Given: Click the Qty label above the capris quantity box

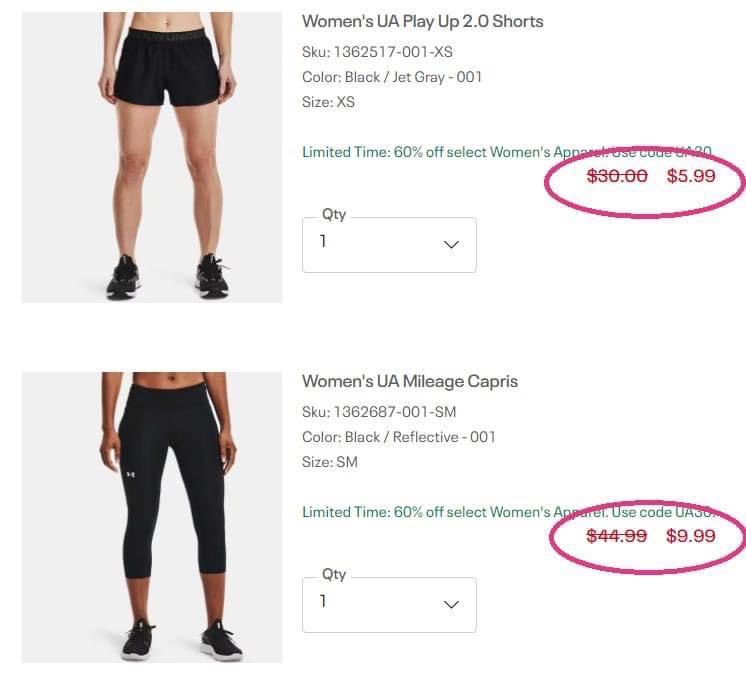Looking at the screenshot, I should pyautogui.click(x=334, y=574).
